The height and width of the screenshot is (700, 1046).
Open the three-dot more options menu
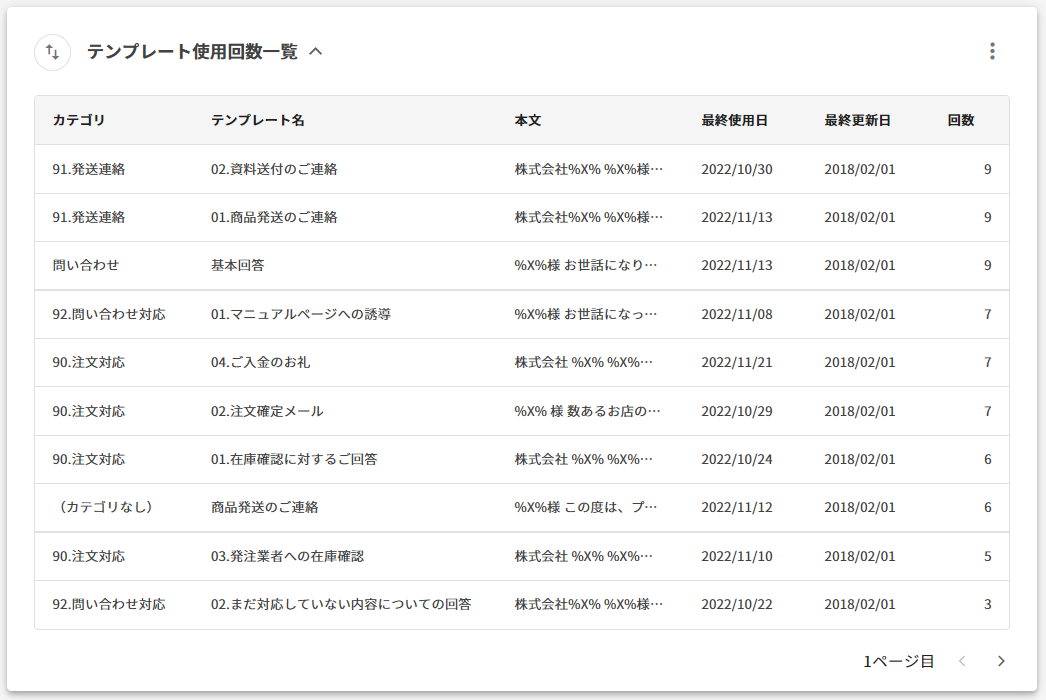point(991,51)
